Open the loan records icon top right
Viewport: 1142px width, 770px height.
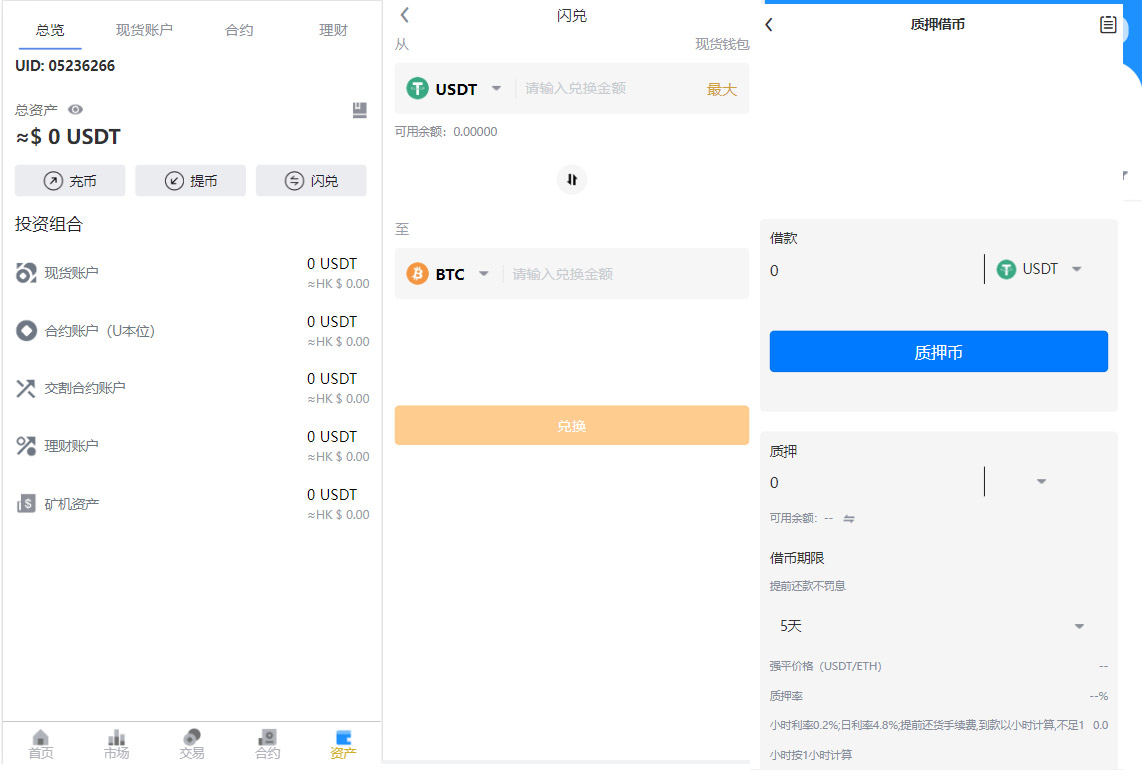point(1108,25)
